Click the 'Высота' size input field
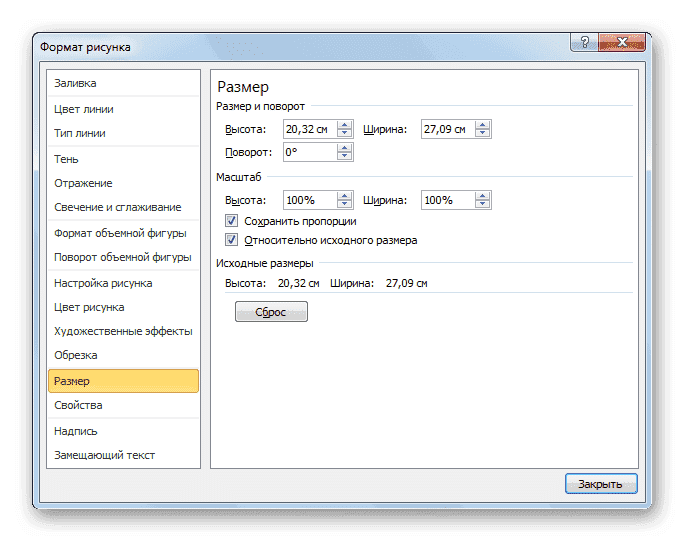This screenshot has height=542, width=685. (309, 129)
